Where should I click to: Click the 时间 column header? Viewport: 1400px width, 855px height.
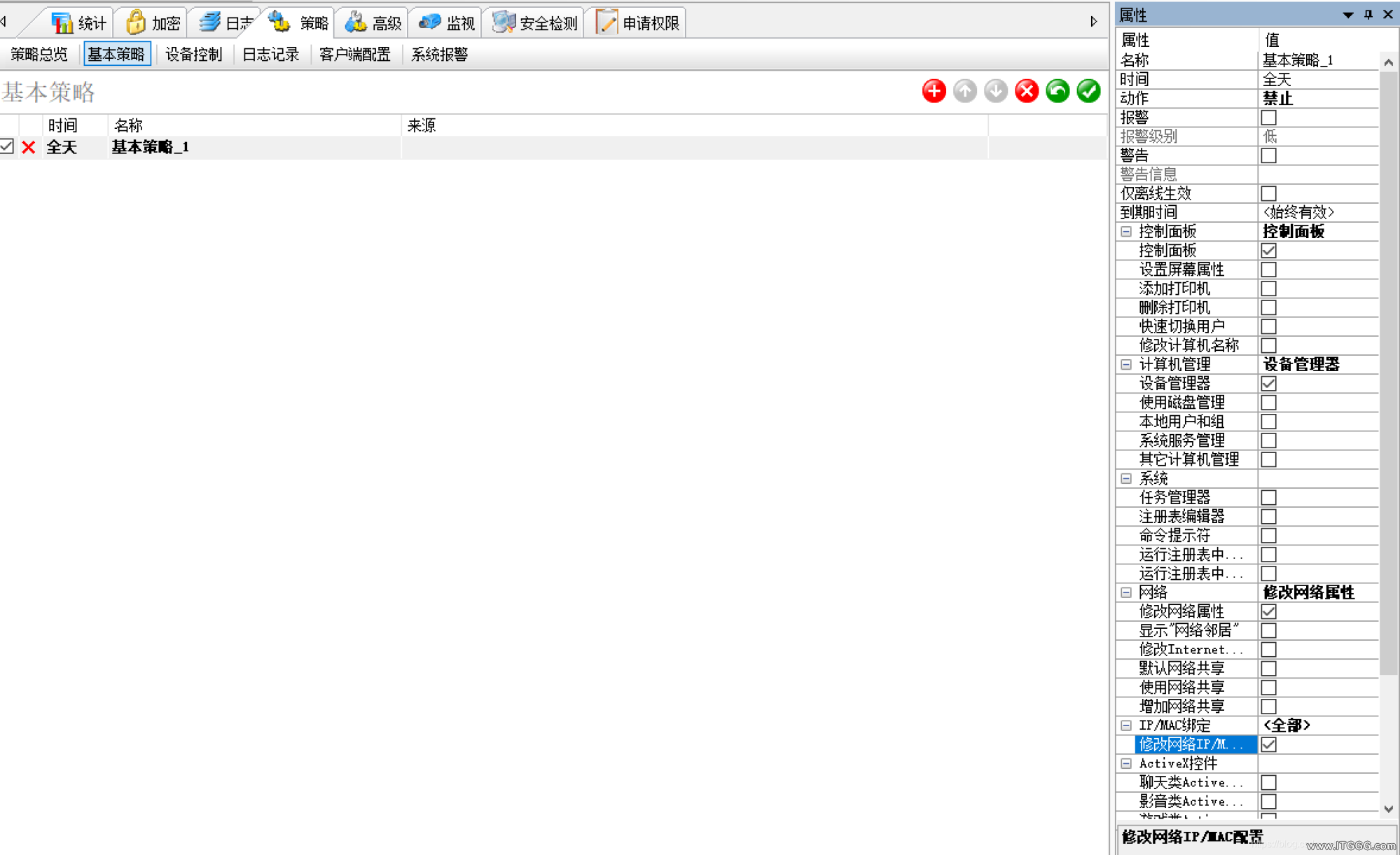pos(75,125)
